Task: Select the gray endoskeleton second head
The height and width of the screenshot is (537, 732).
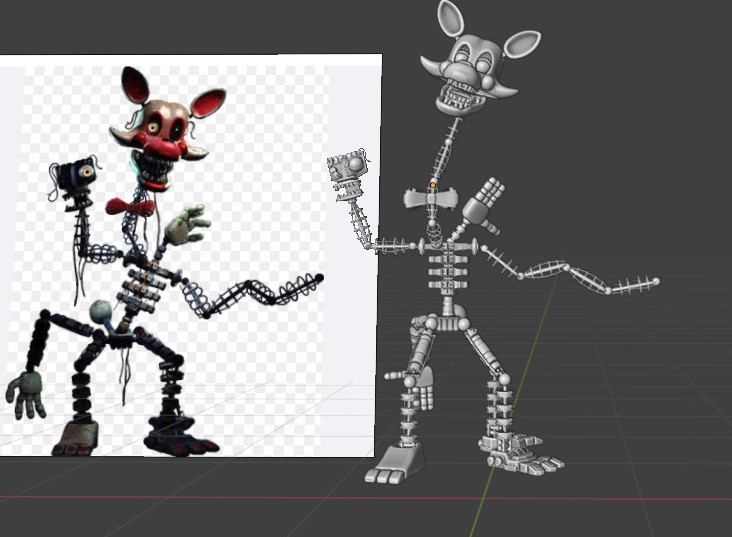Action: [x=348, y=174]
